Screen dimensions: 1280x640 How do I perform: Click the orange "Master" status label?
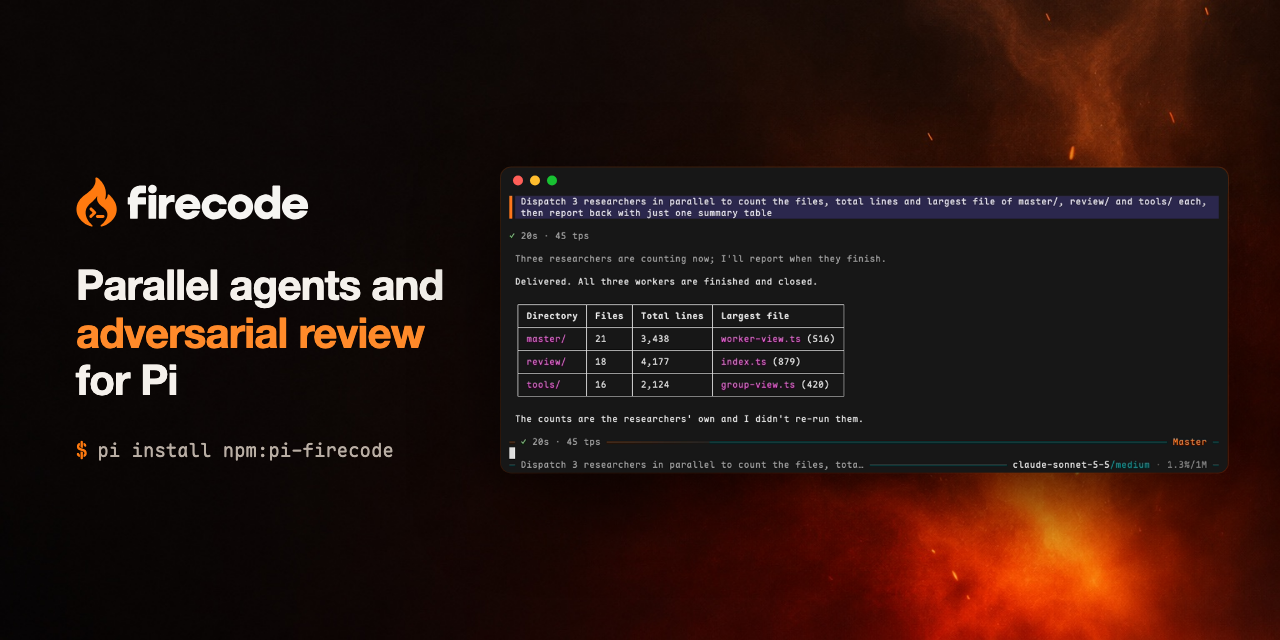1189,442
